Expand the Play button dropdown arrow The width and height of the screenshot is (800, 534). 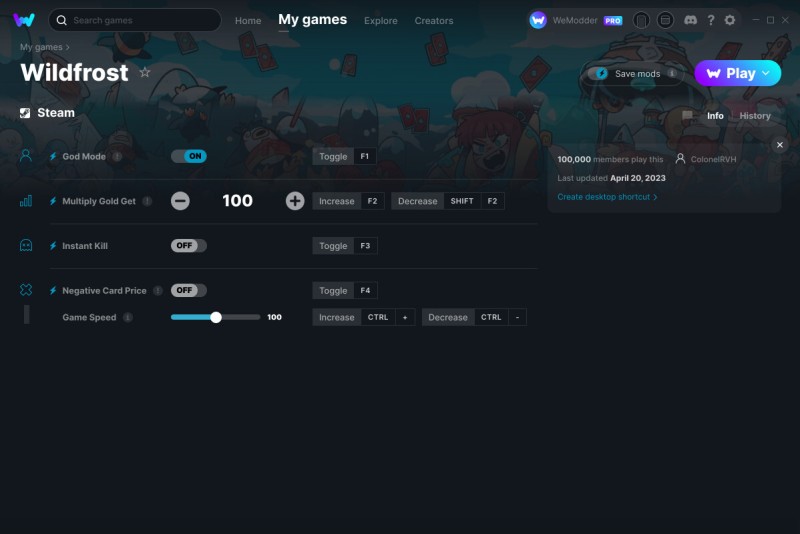766,73
